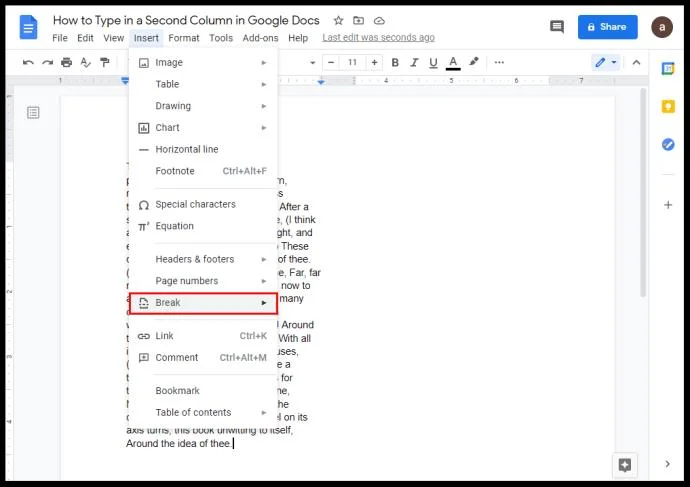Open Google Keep side panel
This screenshot has width=690, height=487.
(668, 106)
